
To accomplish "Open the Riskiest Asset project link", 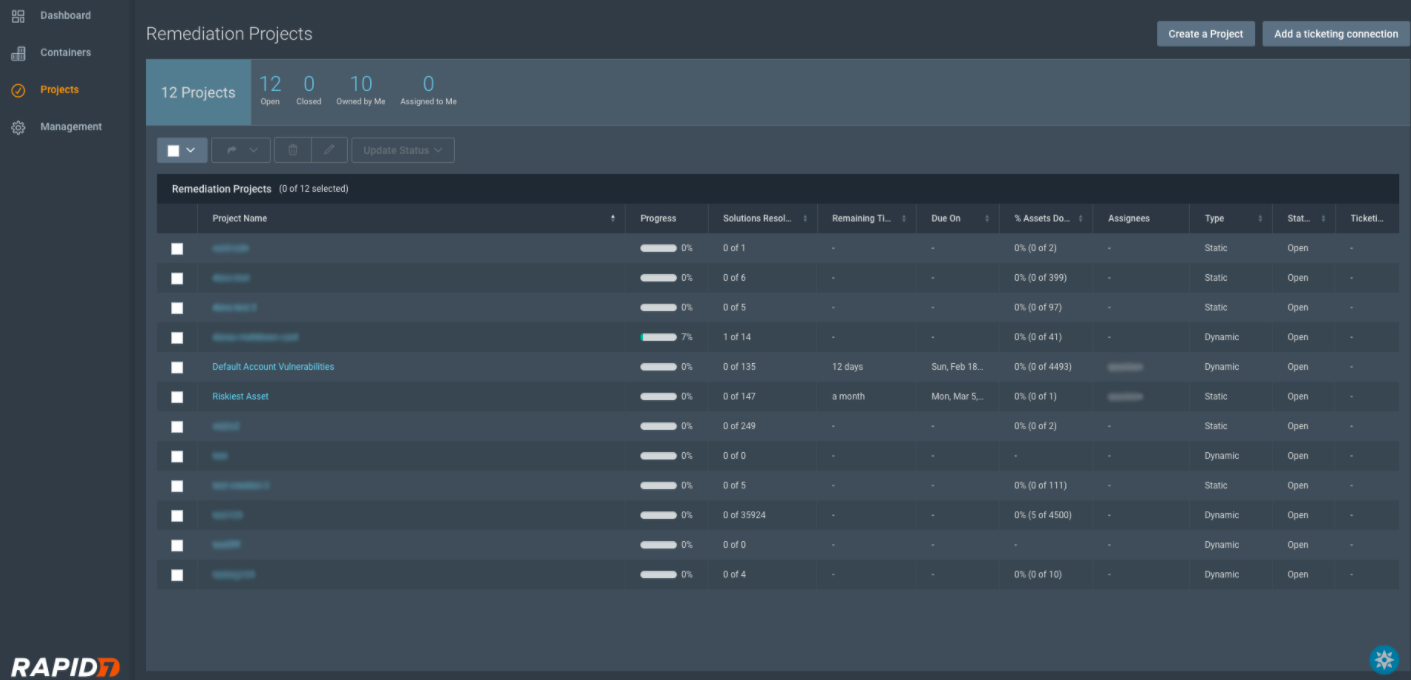I will point(240,397).
